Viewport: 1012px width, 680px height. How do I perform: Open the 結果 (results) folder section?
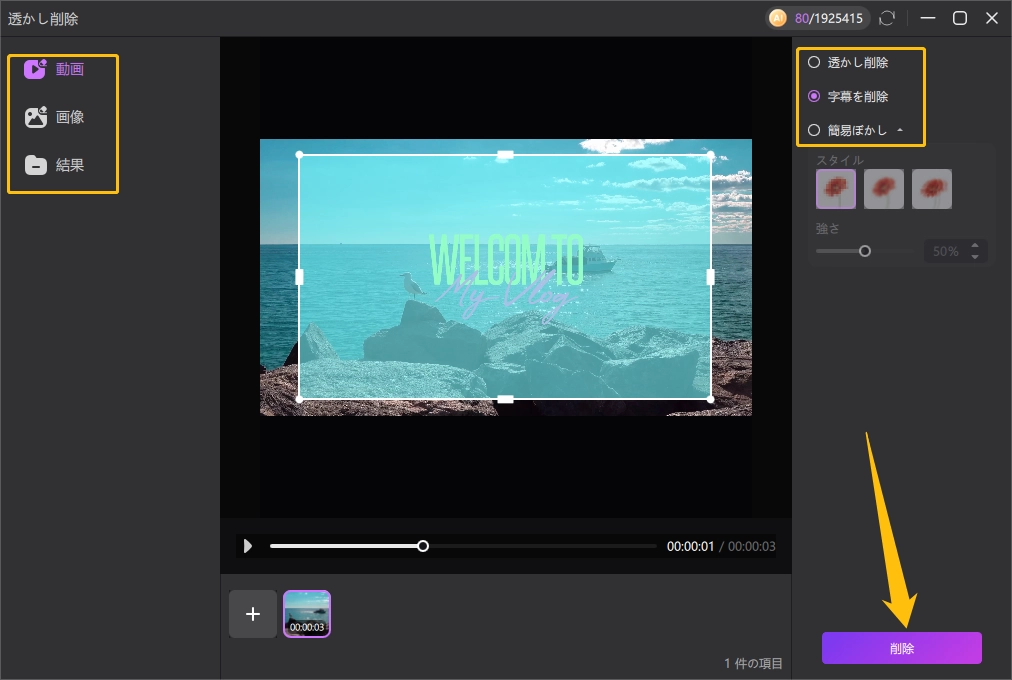tap(54, 165)
